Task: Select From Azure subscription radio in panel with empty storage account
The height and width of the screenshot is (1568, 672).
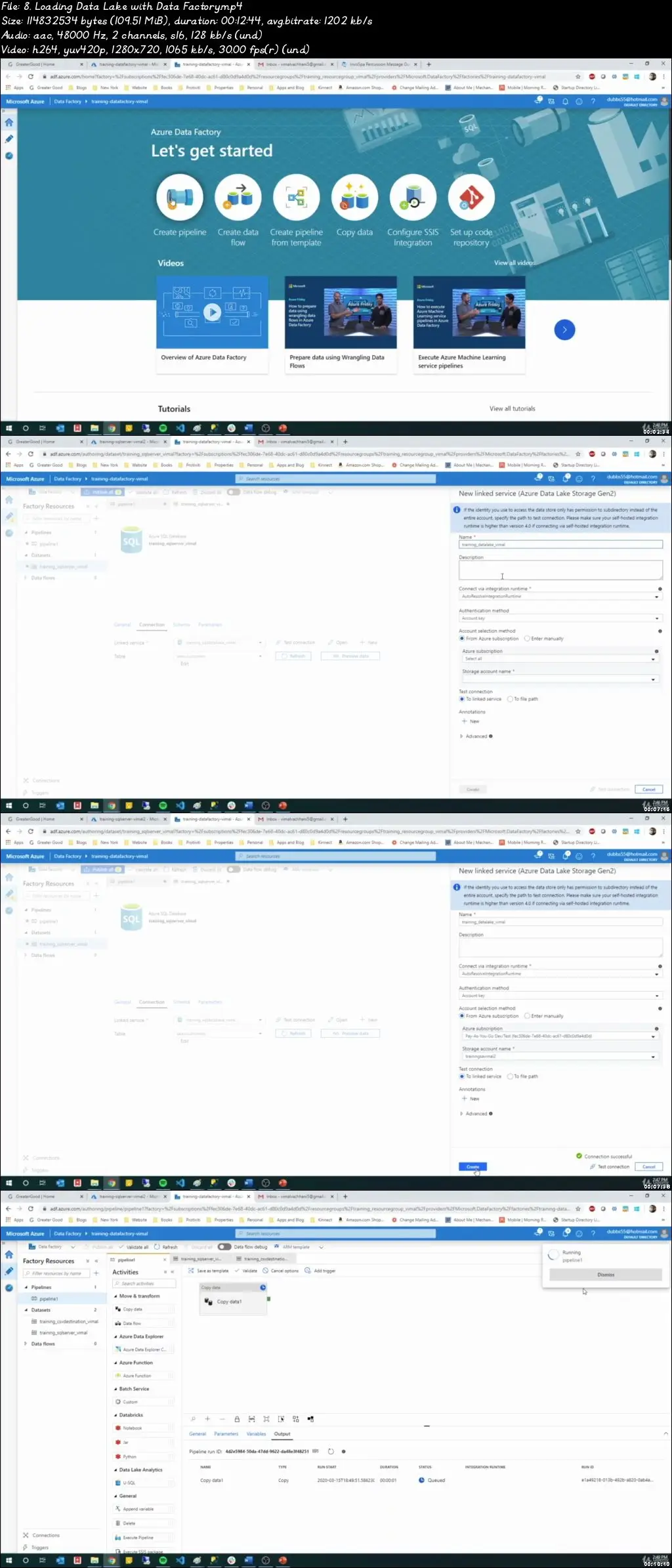Action: click(x=462, y=638)
